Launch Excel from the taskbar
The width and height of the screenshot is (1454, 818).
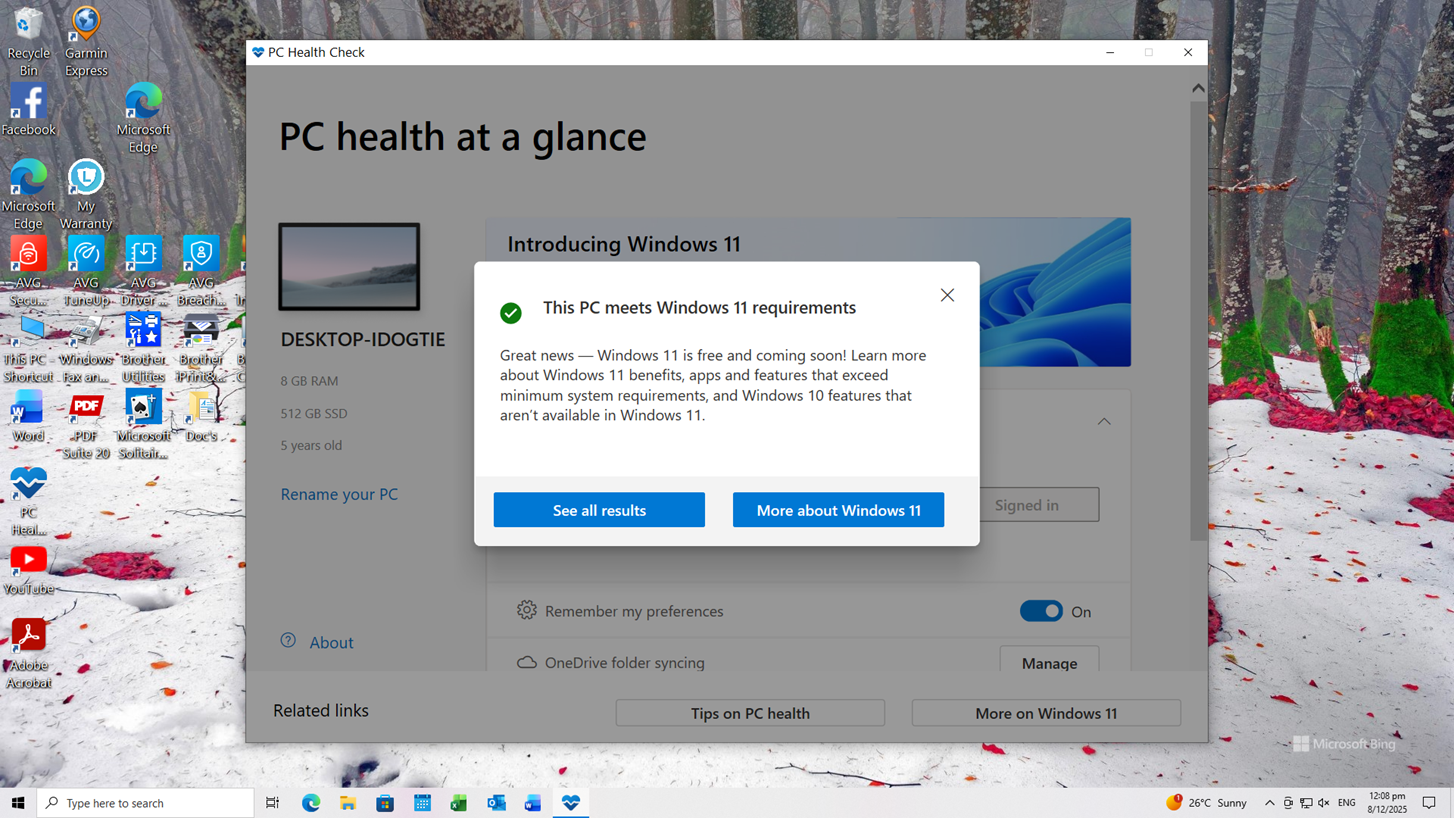coord(459,803)
